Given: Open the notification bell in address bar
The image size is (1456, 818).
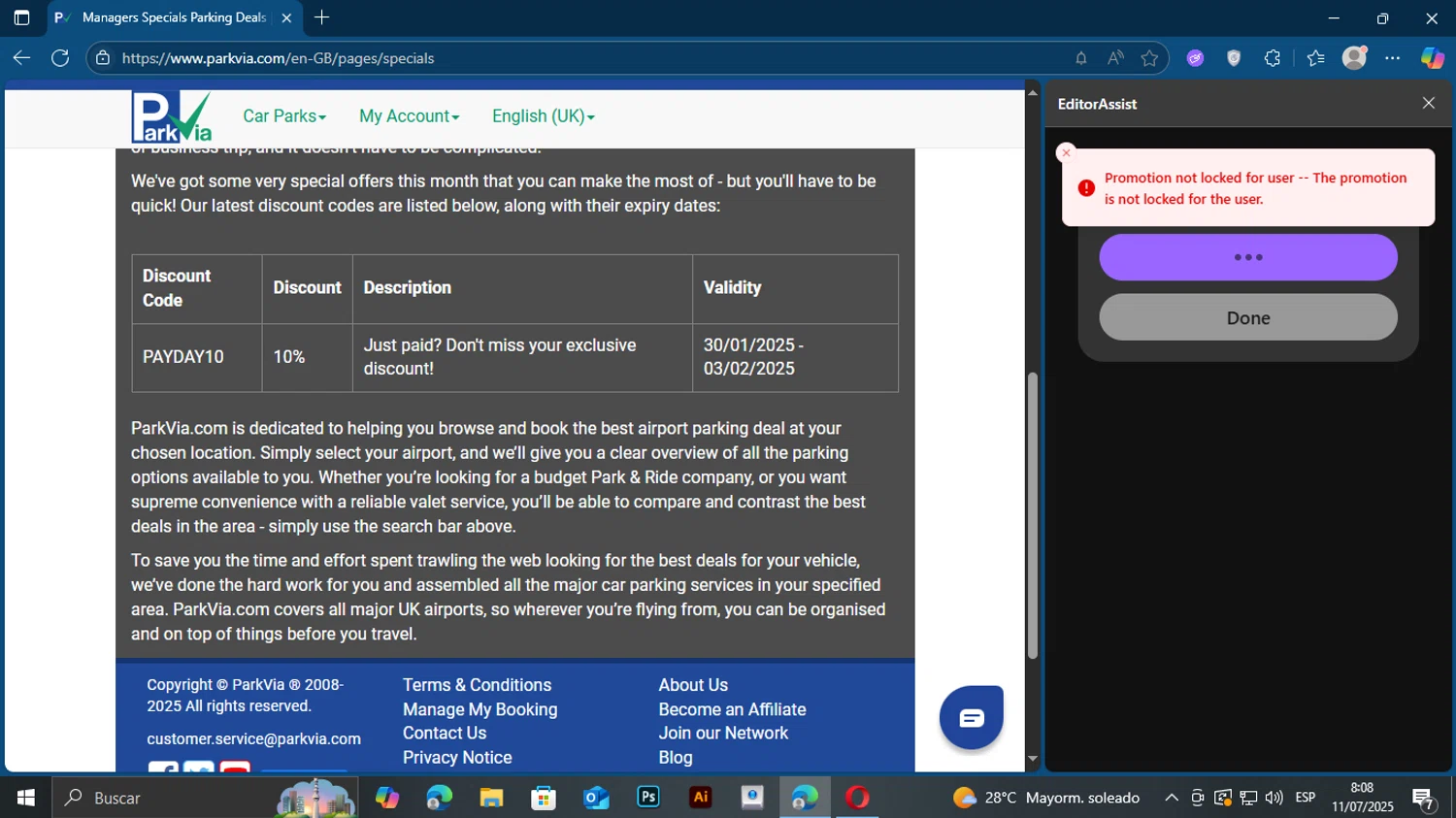Looking at the screenshot, I should (1080, 58).
